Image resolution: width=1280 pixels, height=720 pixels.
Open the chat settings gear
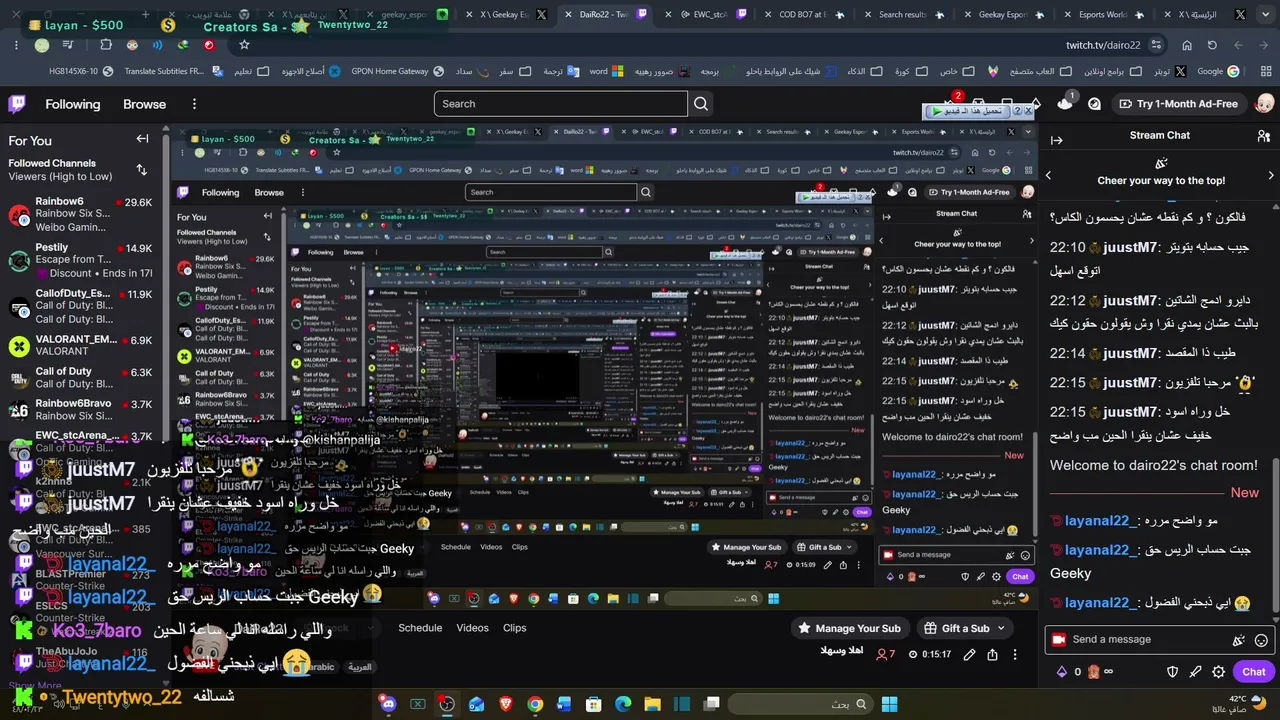coord(1219,672)
